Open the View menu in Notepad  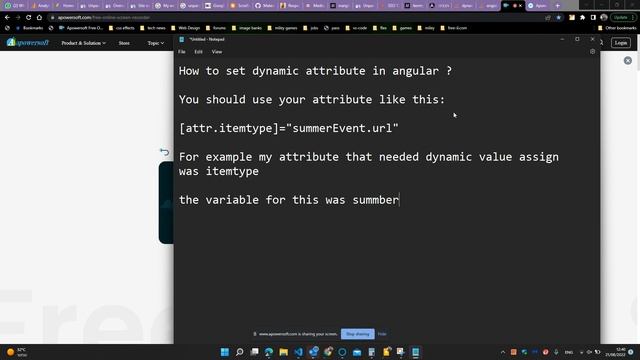(217, 52)
